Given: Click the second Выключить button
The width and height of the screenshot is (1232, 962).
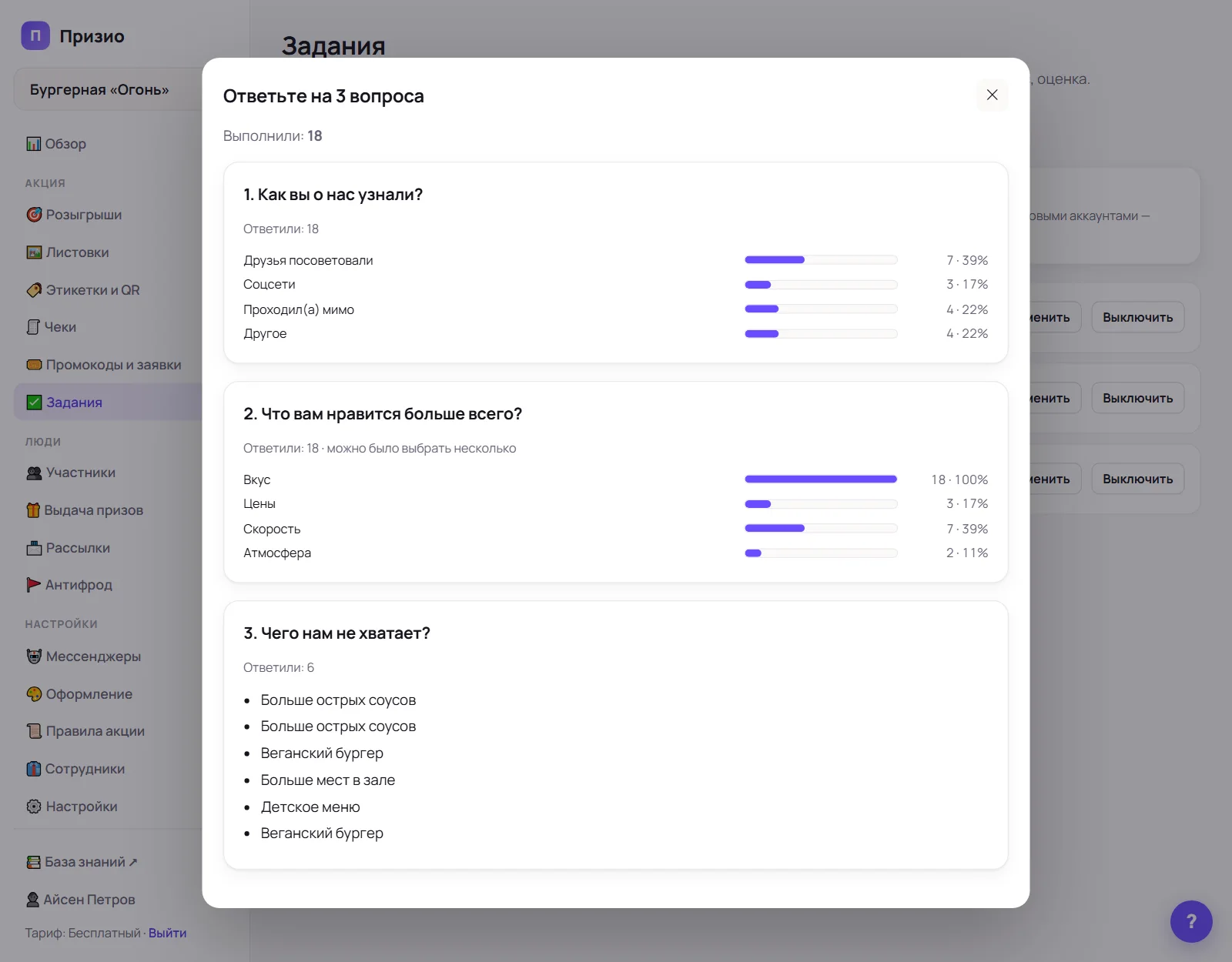Looking at the screenshot, I should click(x=1137, y=398).
